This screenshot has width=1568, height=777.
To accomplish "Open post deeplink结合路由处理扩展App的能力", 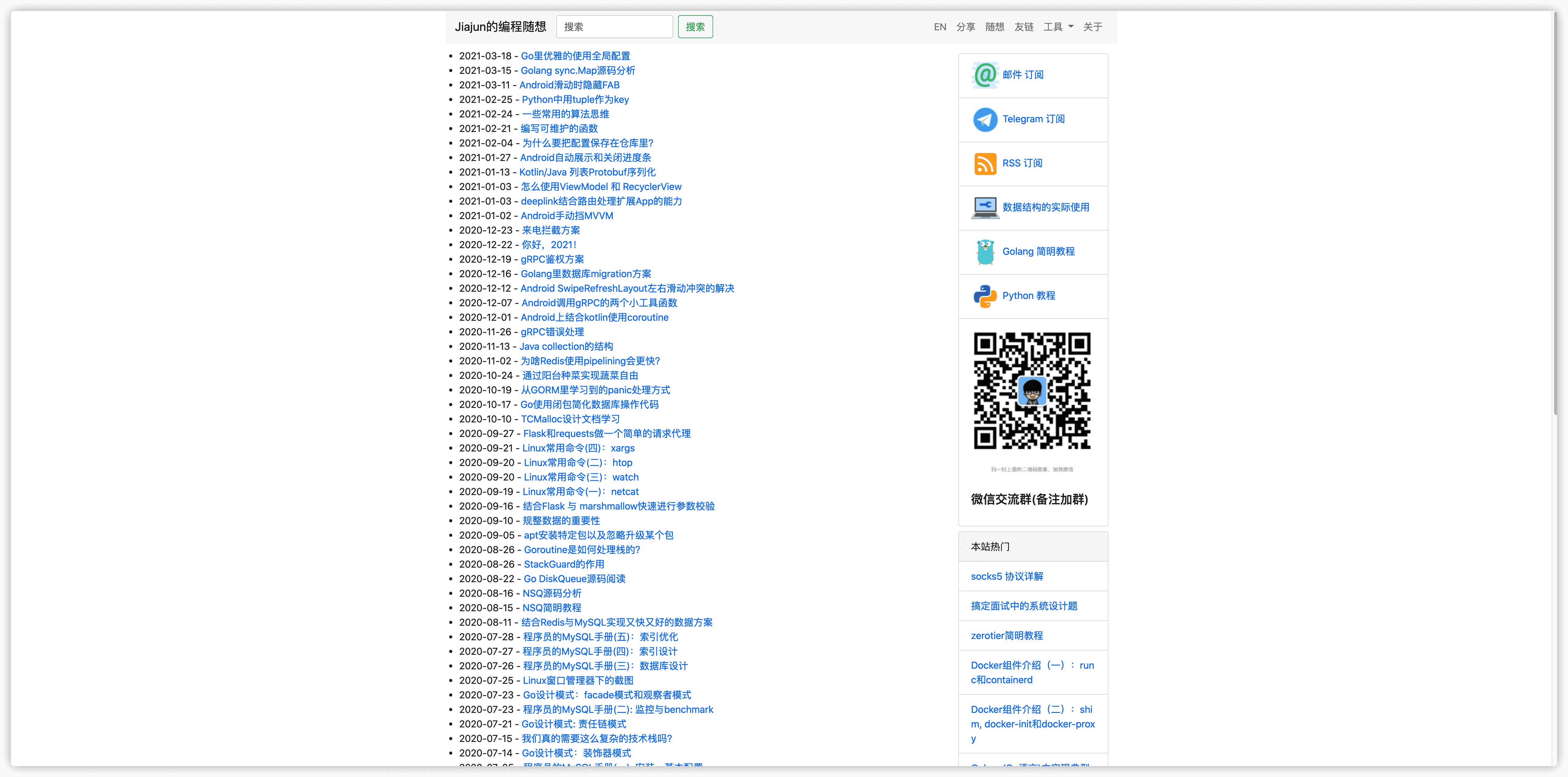I will click(x=601, y=202).
